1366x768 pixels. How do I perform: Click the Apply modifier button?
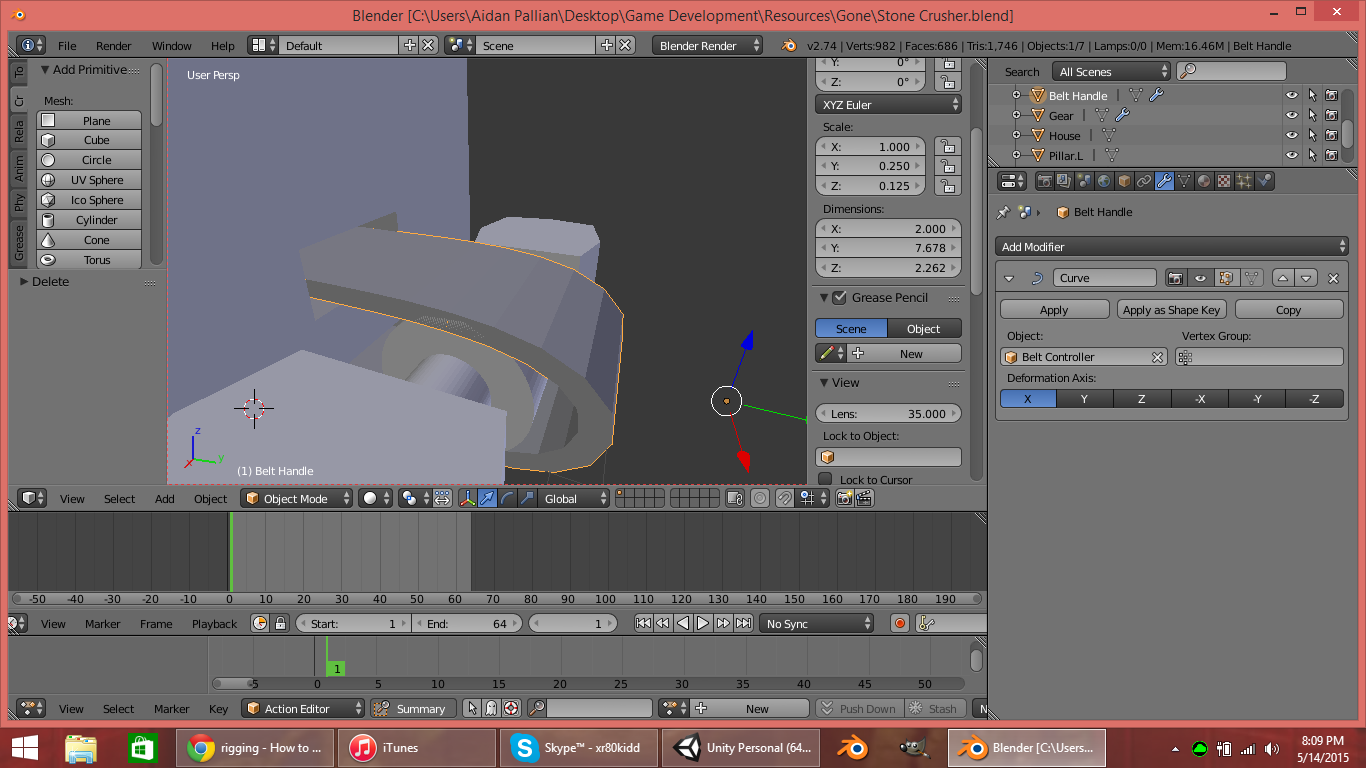pos(1054,310)
